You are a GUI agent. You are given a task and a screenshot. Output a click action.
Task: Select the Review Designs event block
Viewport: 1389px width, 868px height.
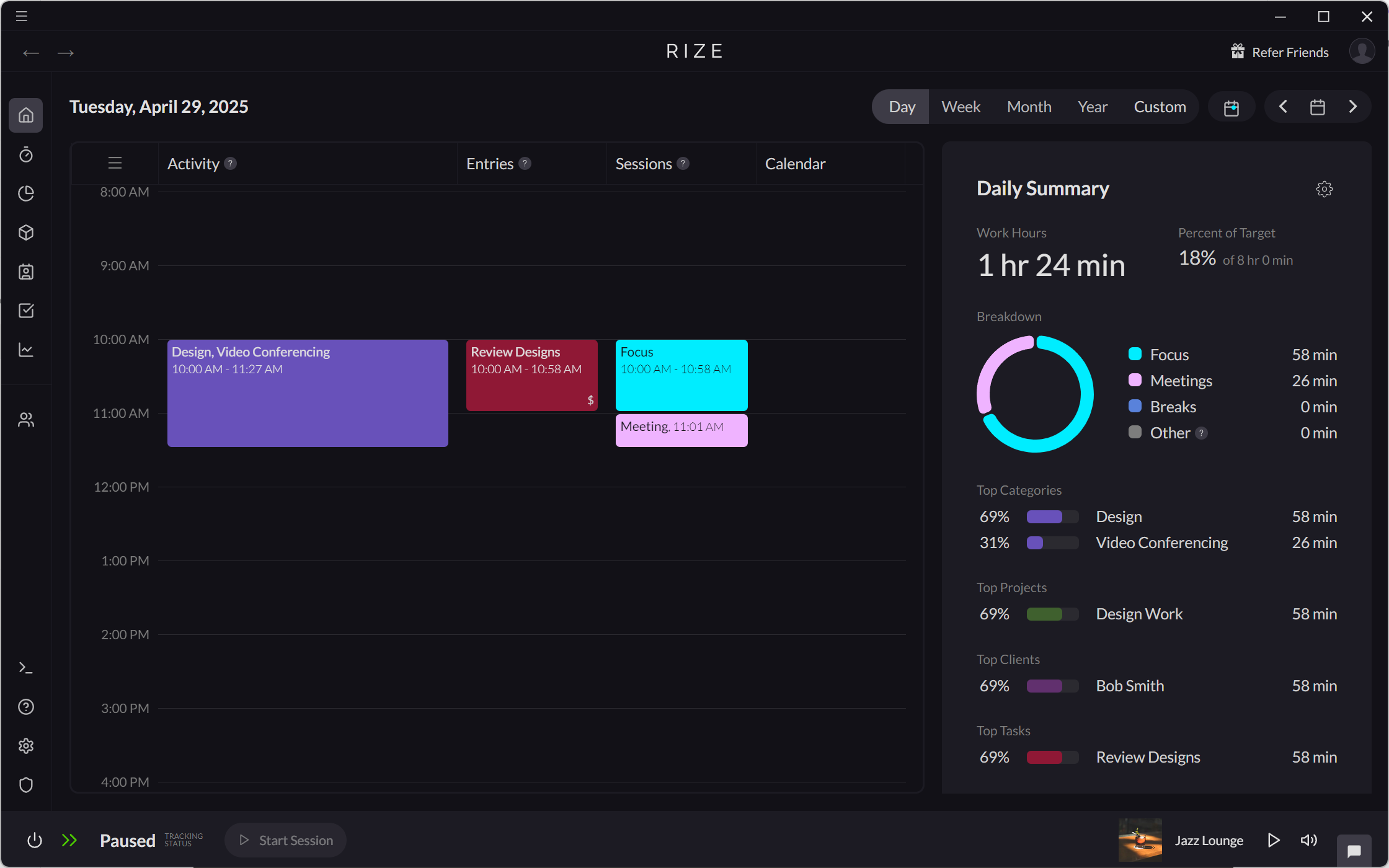(x=531, y=375)
